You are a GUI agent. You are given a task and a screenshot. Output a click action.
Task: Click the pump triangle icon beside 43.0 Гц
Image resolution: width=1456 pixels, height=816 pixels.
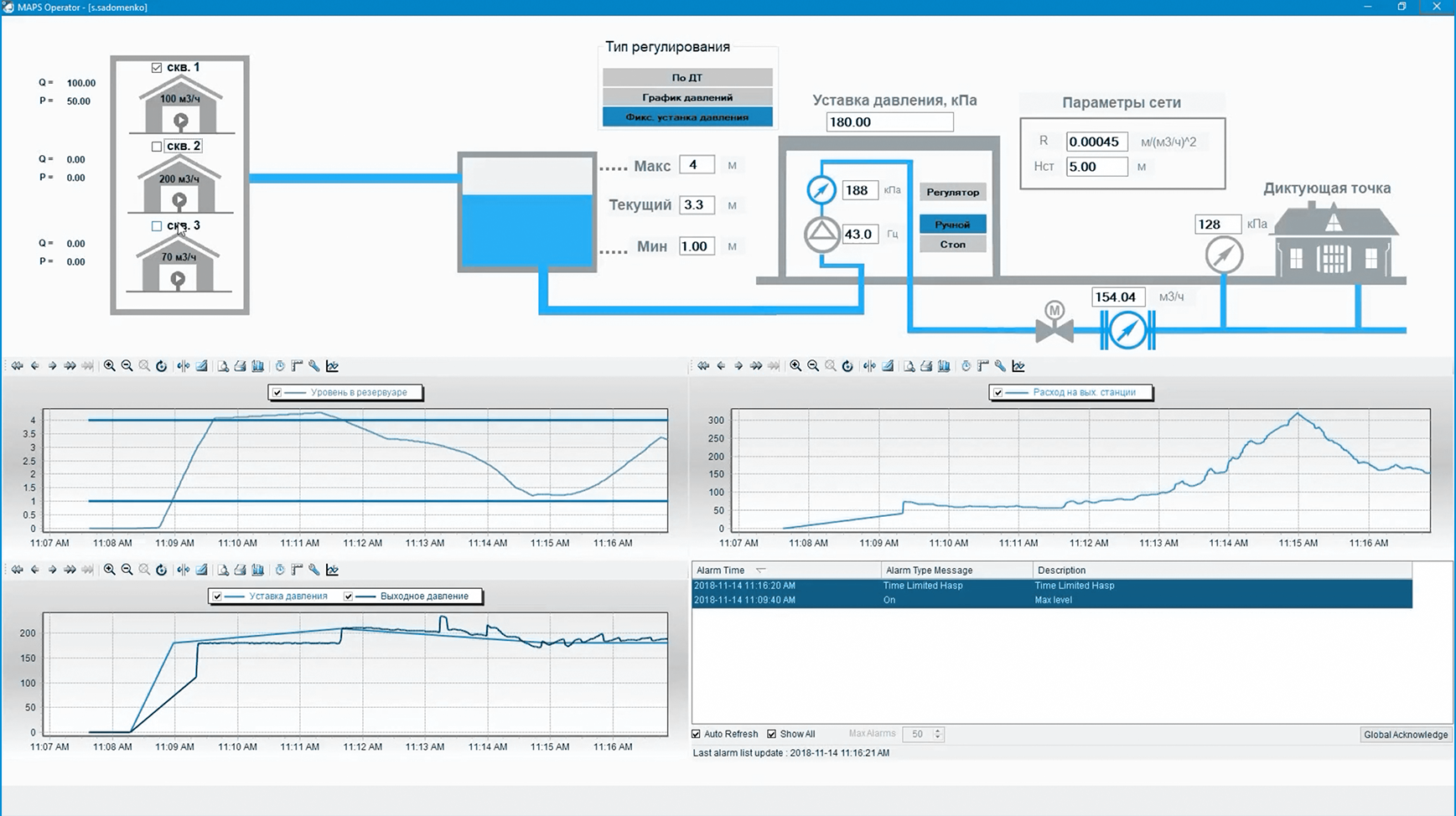tap(821, 235)
